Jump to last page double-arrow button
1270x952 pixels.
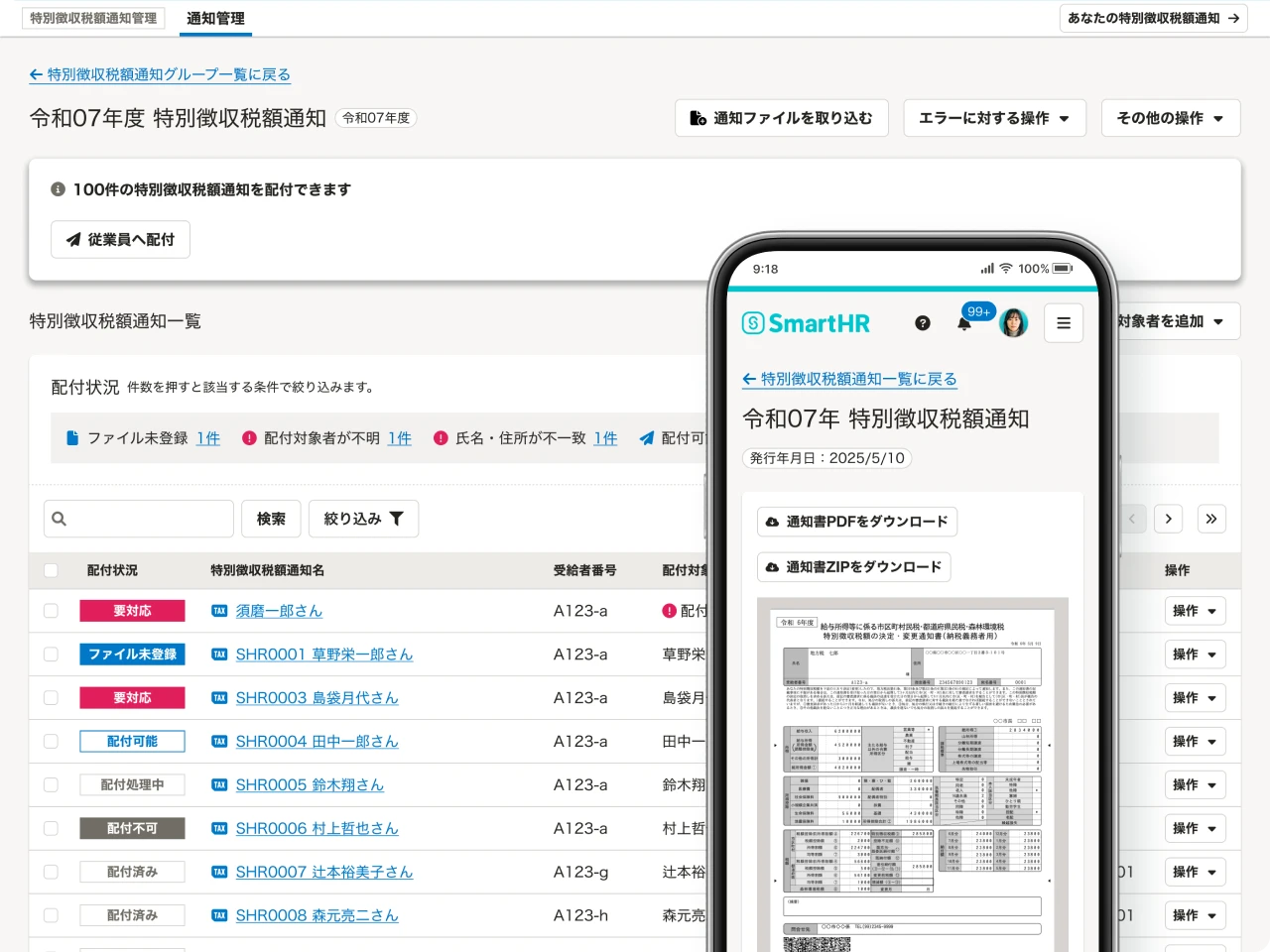coord(1211,519)
